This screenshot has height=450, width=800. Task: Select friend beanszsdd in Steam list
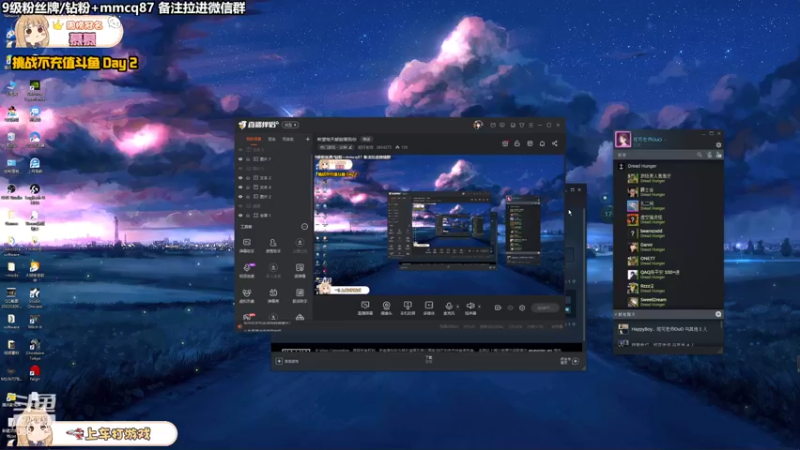coord(668,233)
